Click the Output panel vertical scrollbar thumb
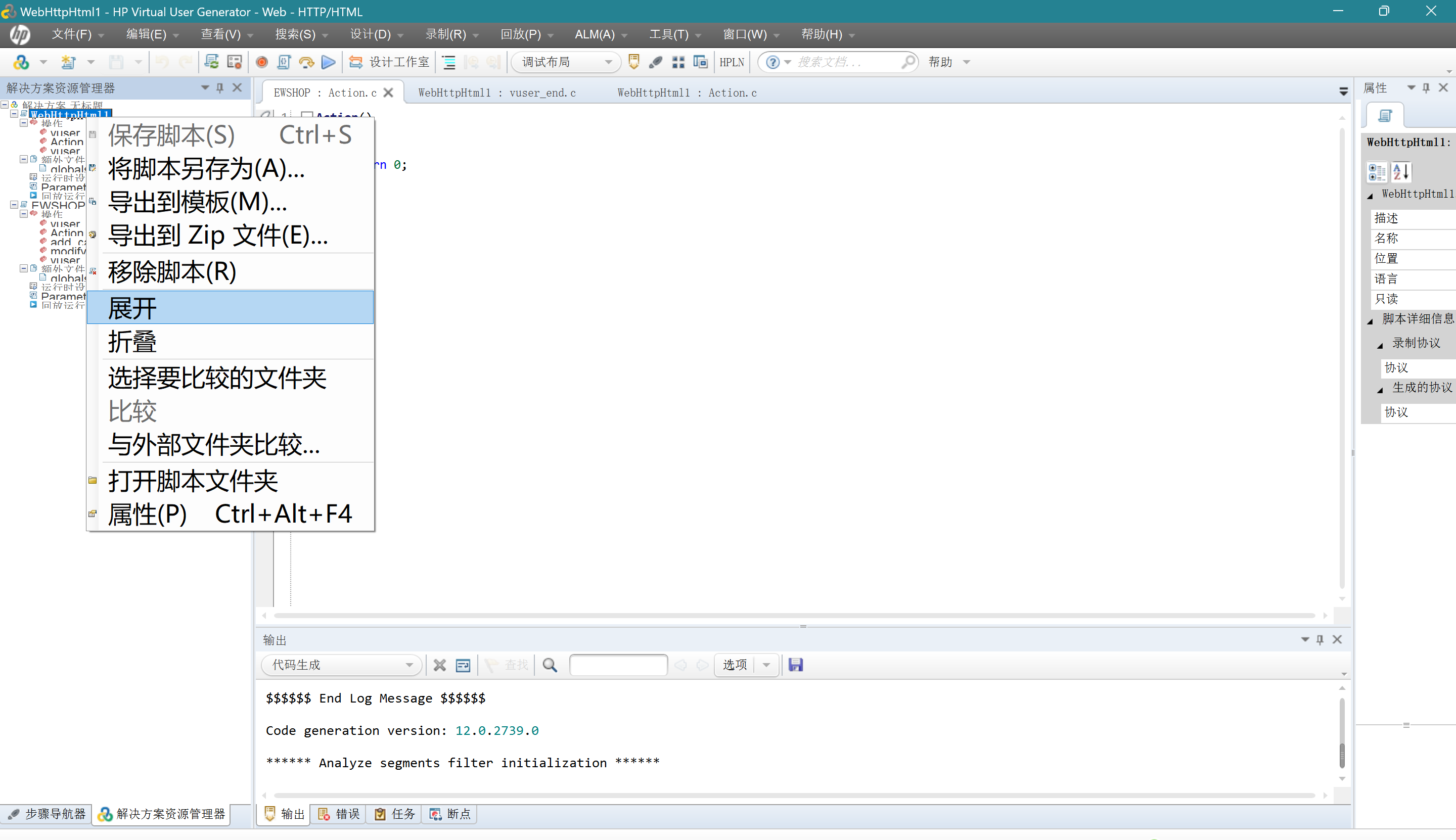1456x840 pixels. (1342, 756)
